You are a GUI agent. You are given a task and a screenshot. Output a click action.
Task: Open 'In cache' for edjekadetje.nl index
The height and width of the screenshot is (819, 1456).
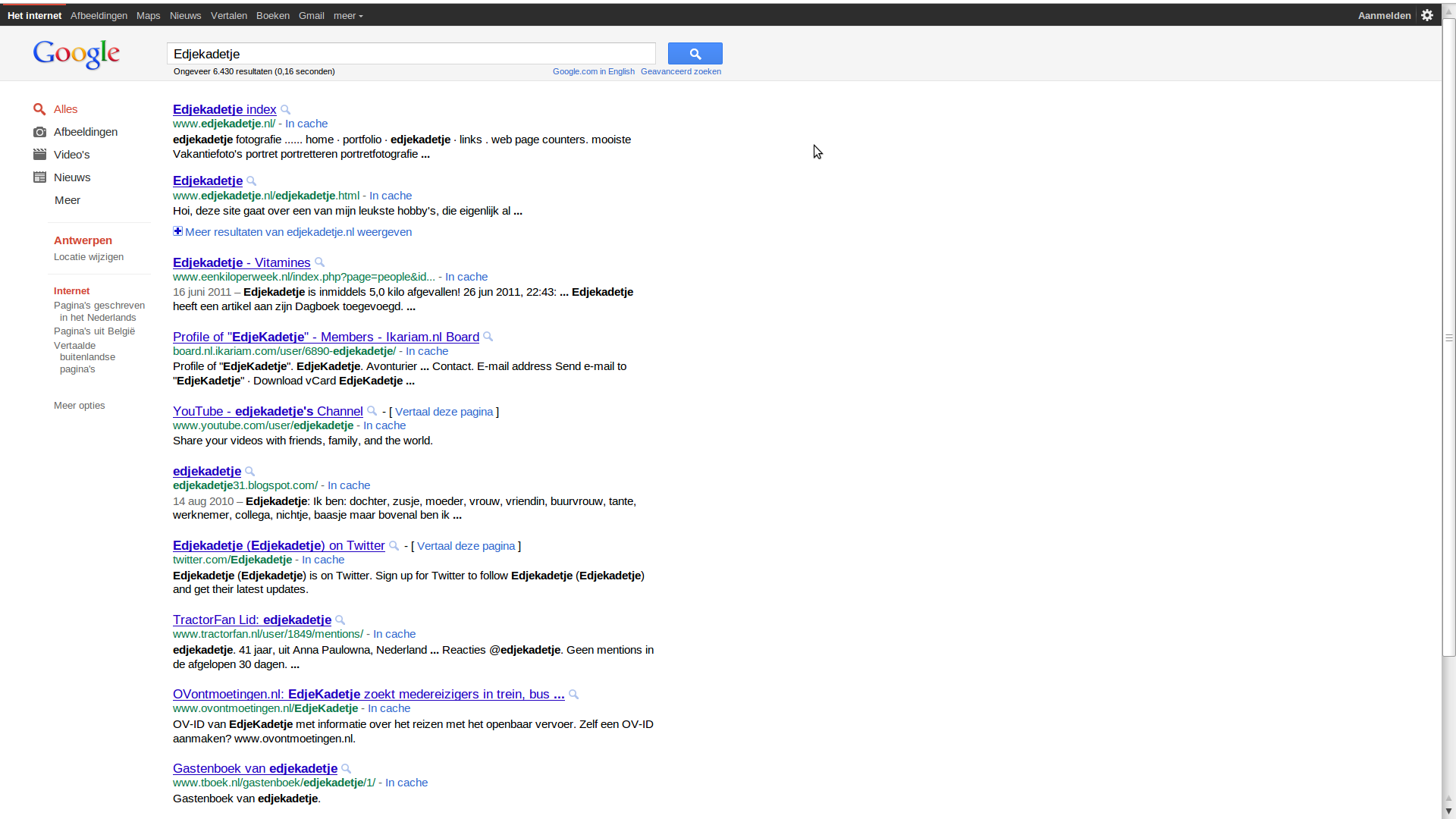tap(306, 124)
